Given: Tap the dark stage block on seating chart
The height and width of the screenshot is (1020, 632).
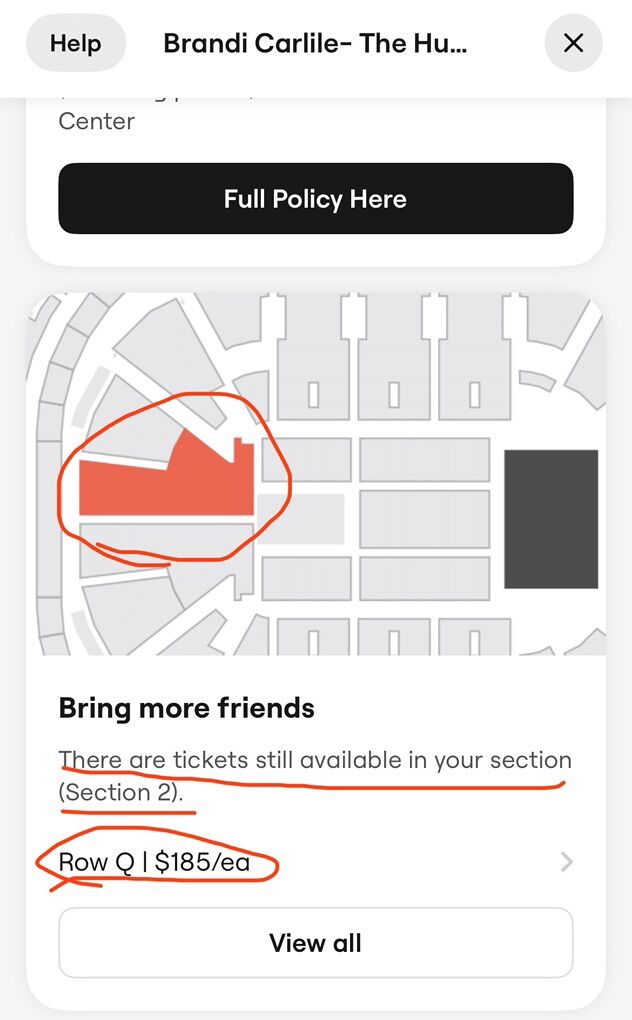Looking at the screenshot, I should [x=550, y=520].
